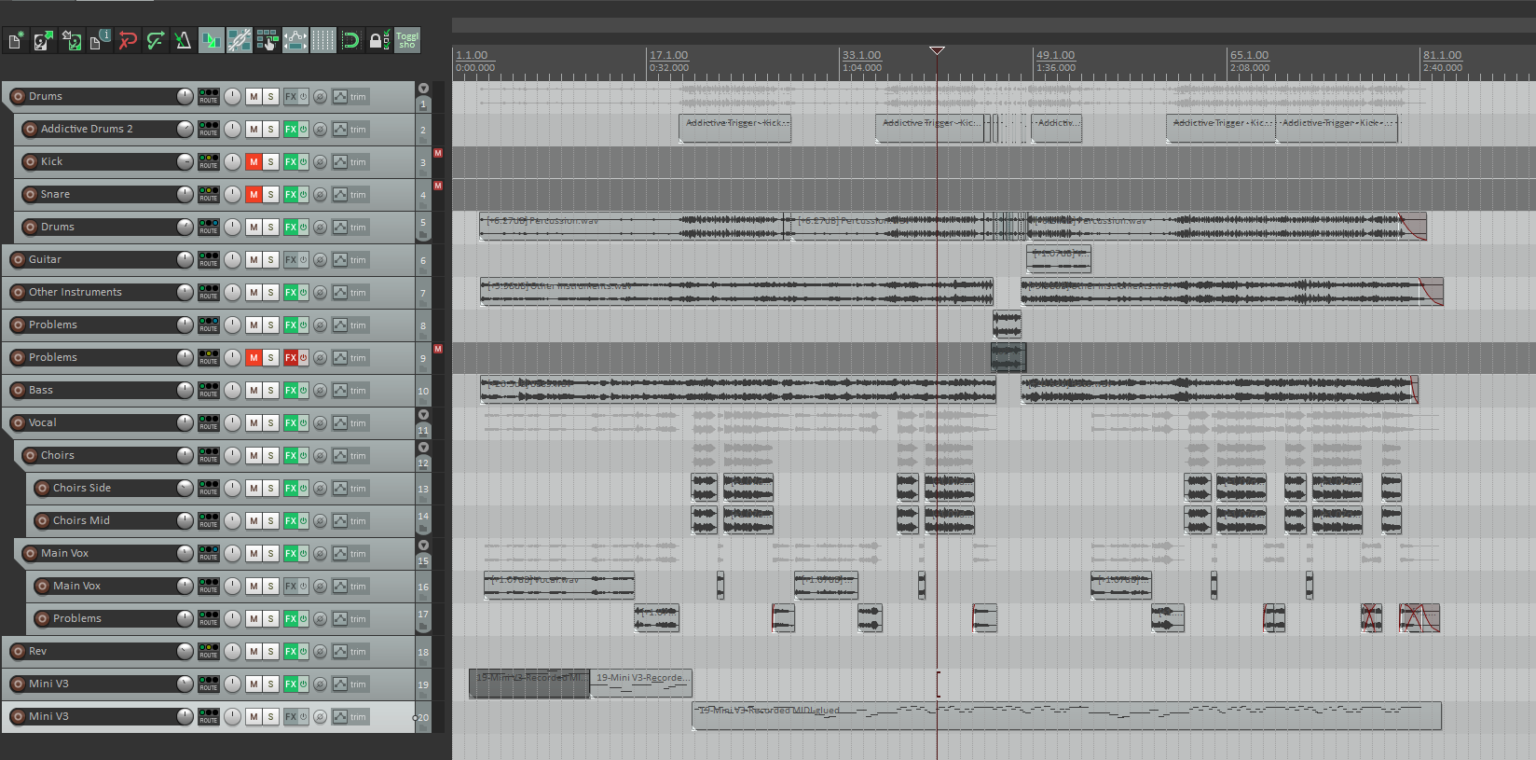The height and width of the screenshot is (760, 1536).
Task: Click the New Project toolbar icon
Action: tap(15, 41)
